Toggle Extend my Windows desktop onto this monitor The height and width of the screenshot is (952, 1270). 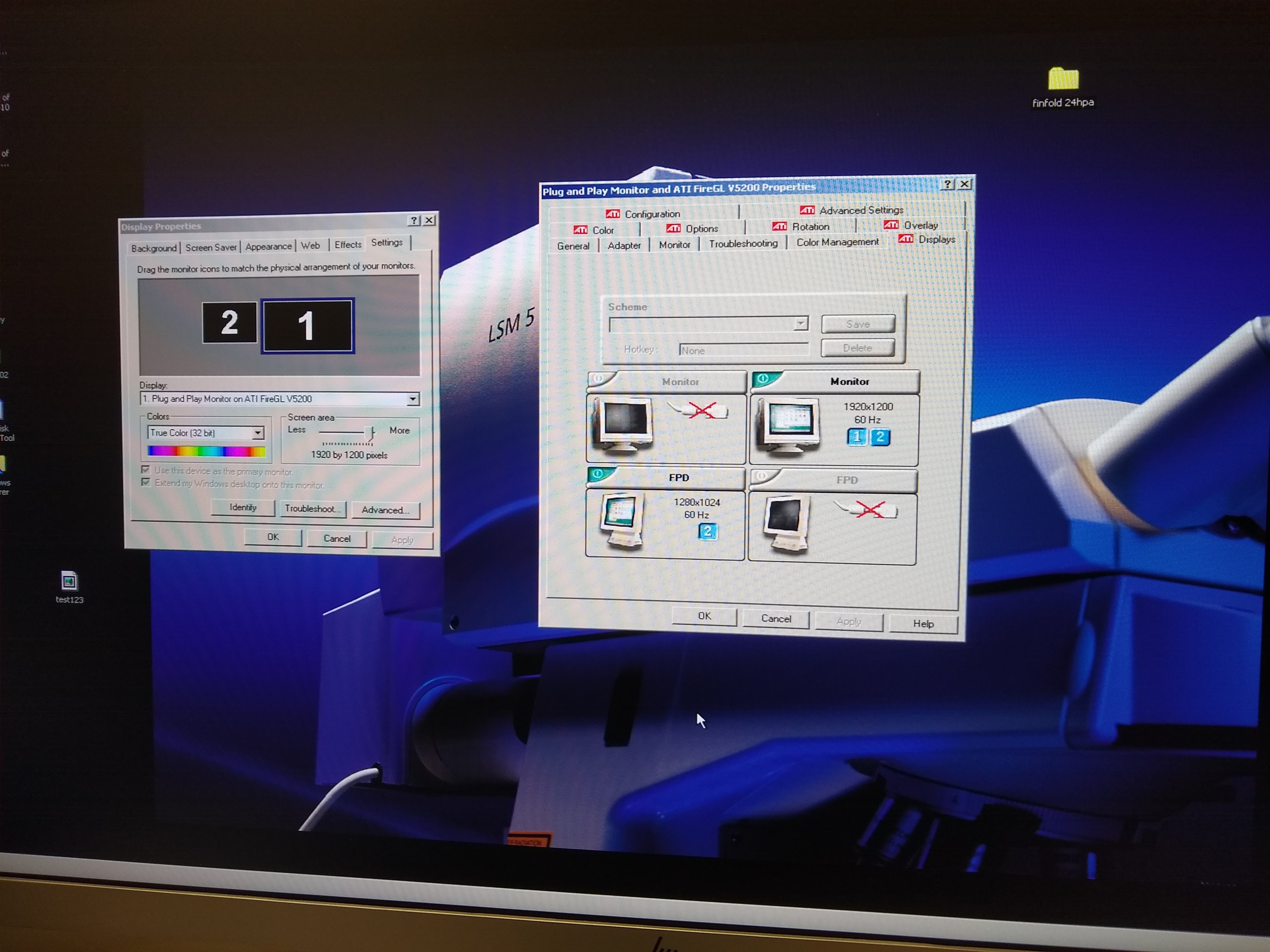(x=146, y=483)
